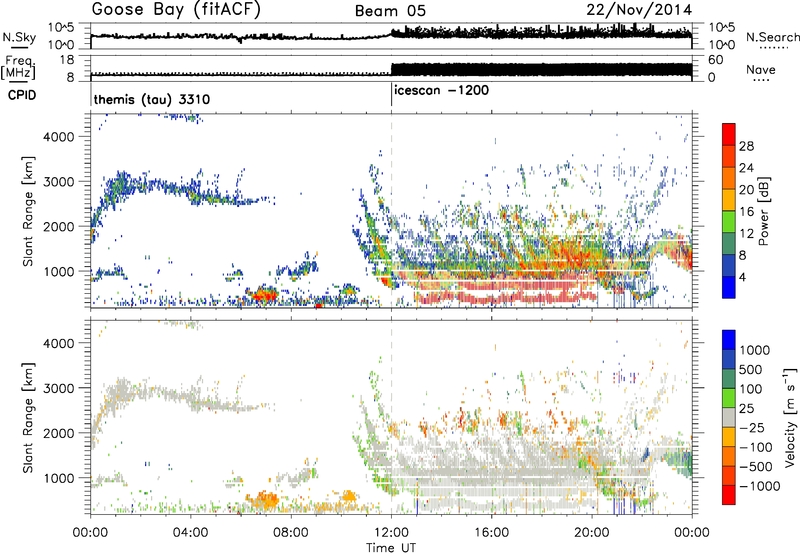Click the blue bottom of the Power colorbar
Image resolution: width=800 pixels, height=554 pixels.
click(x=729, y=287)
